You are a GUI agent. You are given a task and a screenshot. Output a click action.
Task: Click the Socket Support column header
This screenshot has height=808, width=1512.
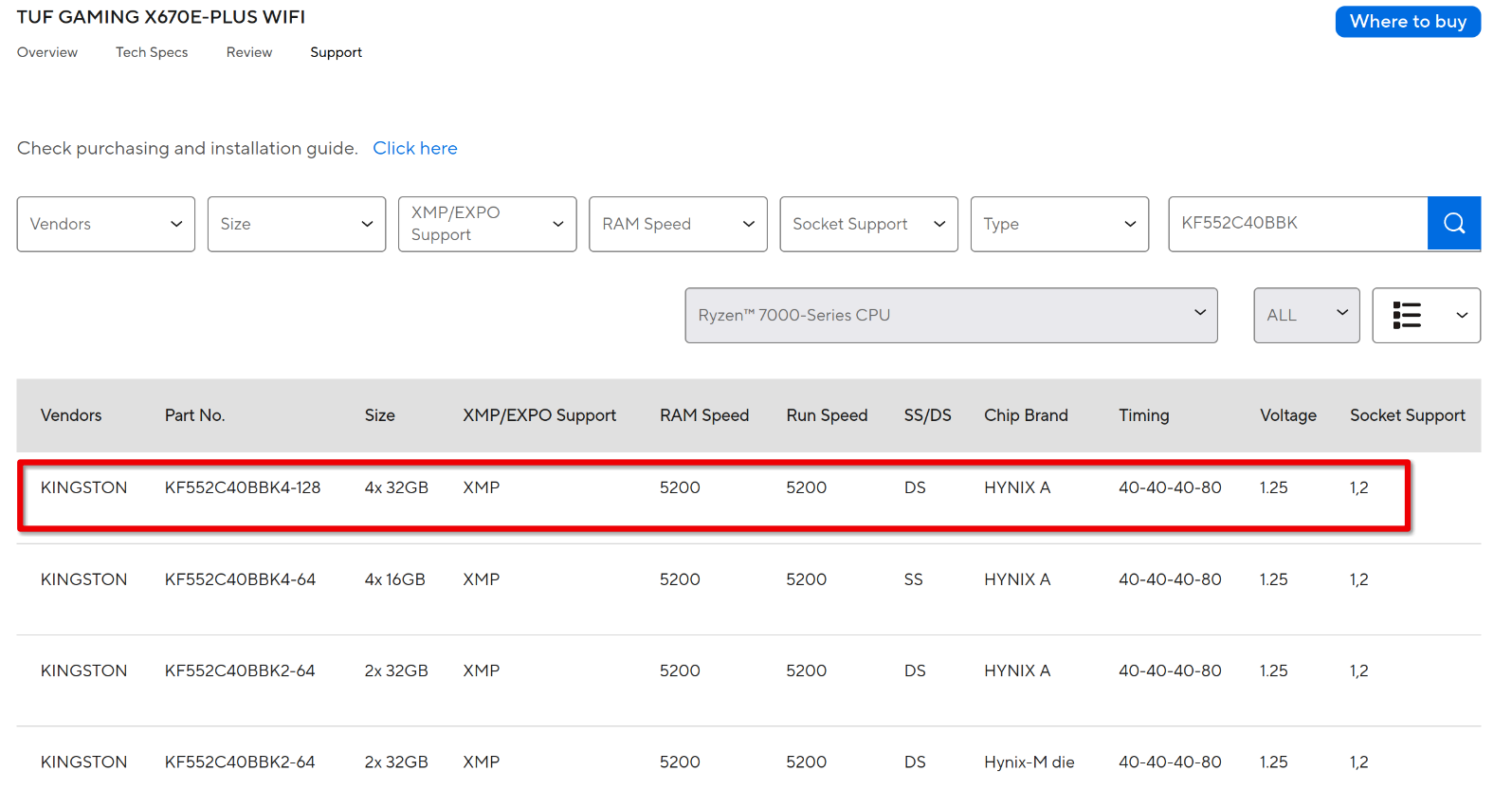[1408, 415]
